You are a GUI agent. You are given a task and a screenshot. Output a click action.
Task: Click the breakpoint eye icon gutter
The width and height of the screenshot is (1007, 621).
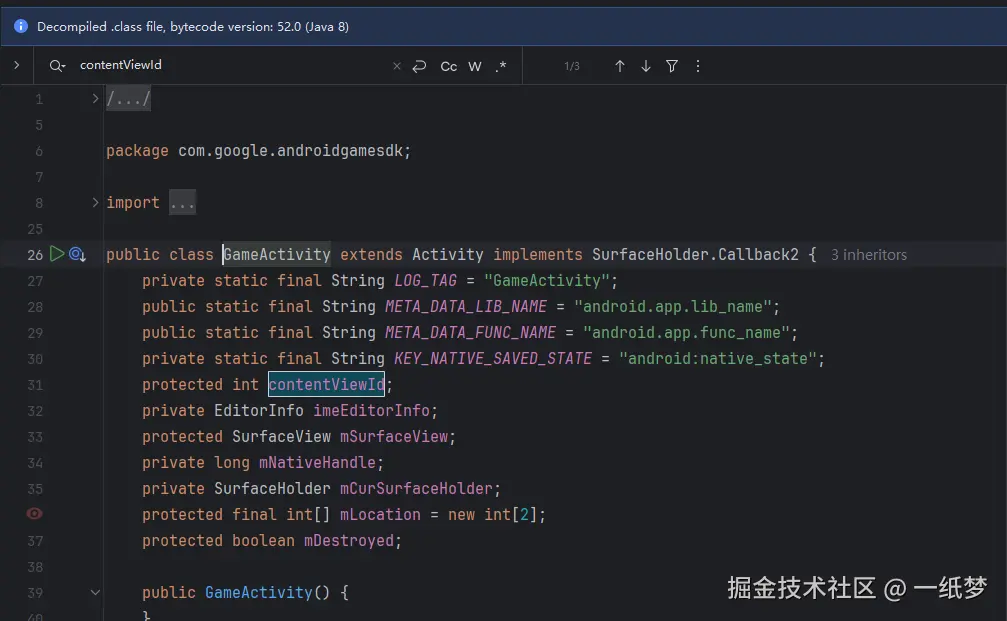tap(34, 514)
